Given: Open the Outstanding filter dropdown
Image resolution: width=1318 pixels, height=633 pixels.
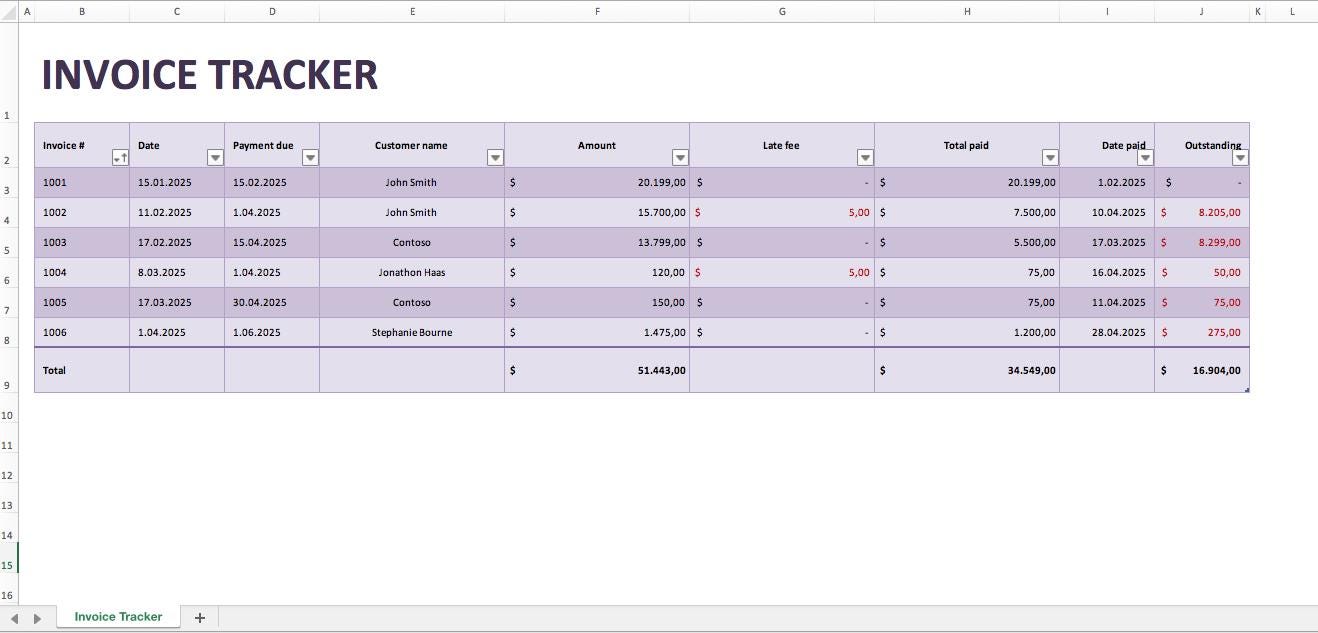Looking at the screenshot, I should pos(1240,158).
